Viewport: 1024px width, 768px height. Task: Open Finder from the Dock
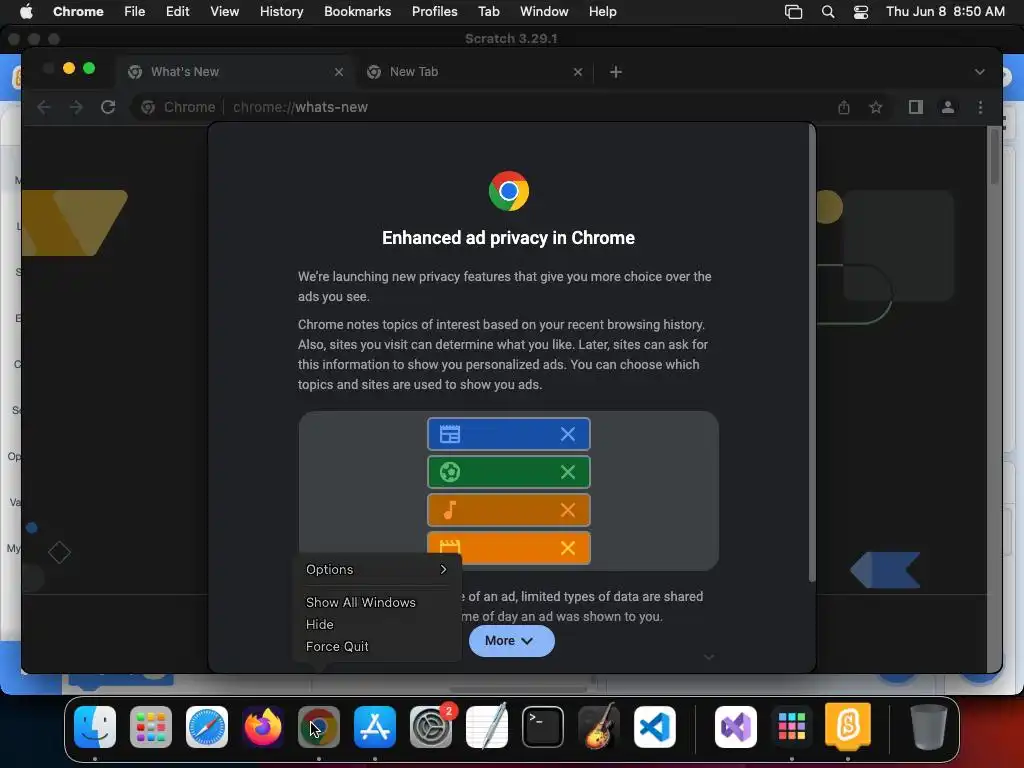pos(95,726)
